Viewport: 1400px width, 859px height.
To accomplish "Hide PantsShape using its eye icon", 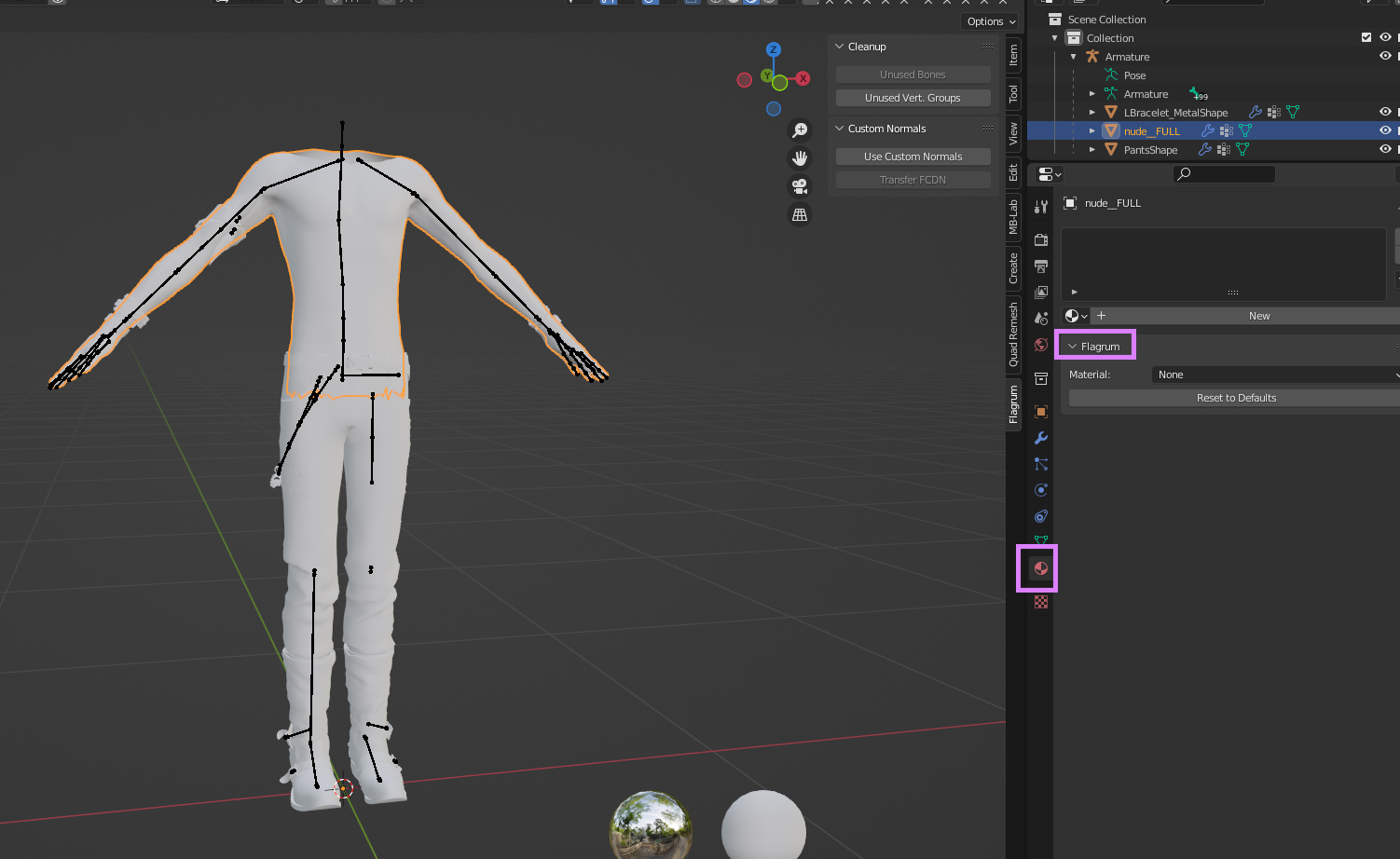I will tap(1385, 149).
